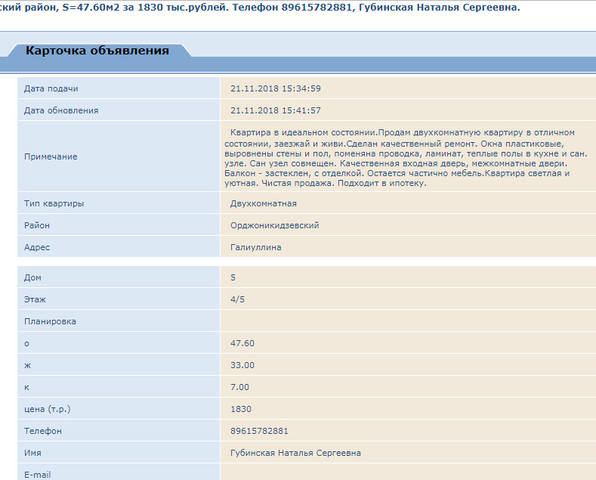596x480 pixels.
Task: Click the 'Этаж' label cell
Action: click(x=118, y=299)
